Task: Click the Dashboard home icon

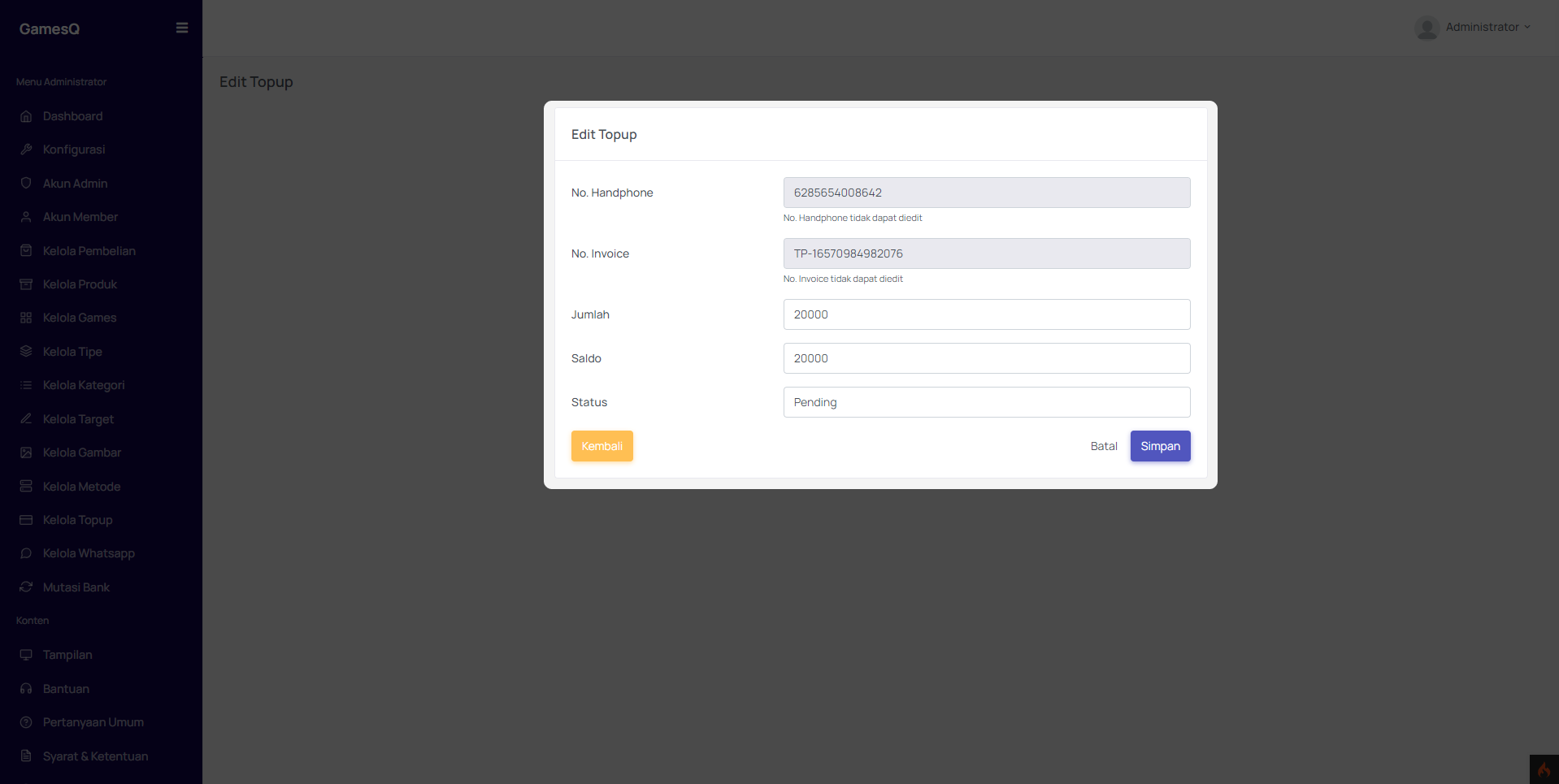Action: 26,116
